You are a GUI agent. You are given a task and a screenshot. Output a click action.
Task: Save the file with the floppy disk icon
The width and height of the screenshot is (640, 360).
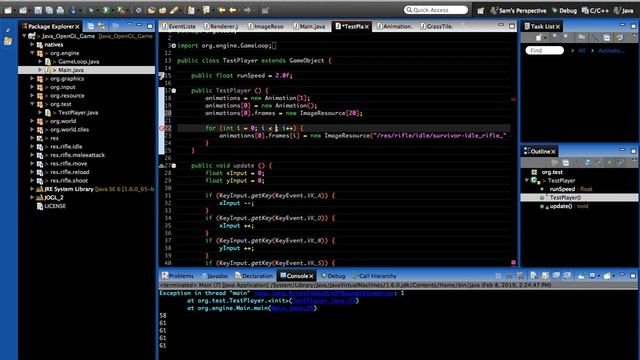click(x=38, y=10)
